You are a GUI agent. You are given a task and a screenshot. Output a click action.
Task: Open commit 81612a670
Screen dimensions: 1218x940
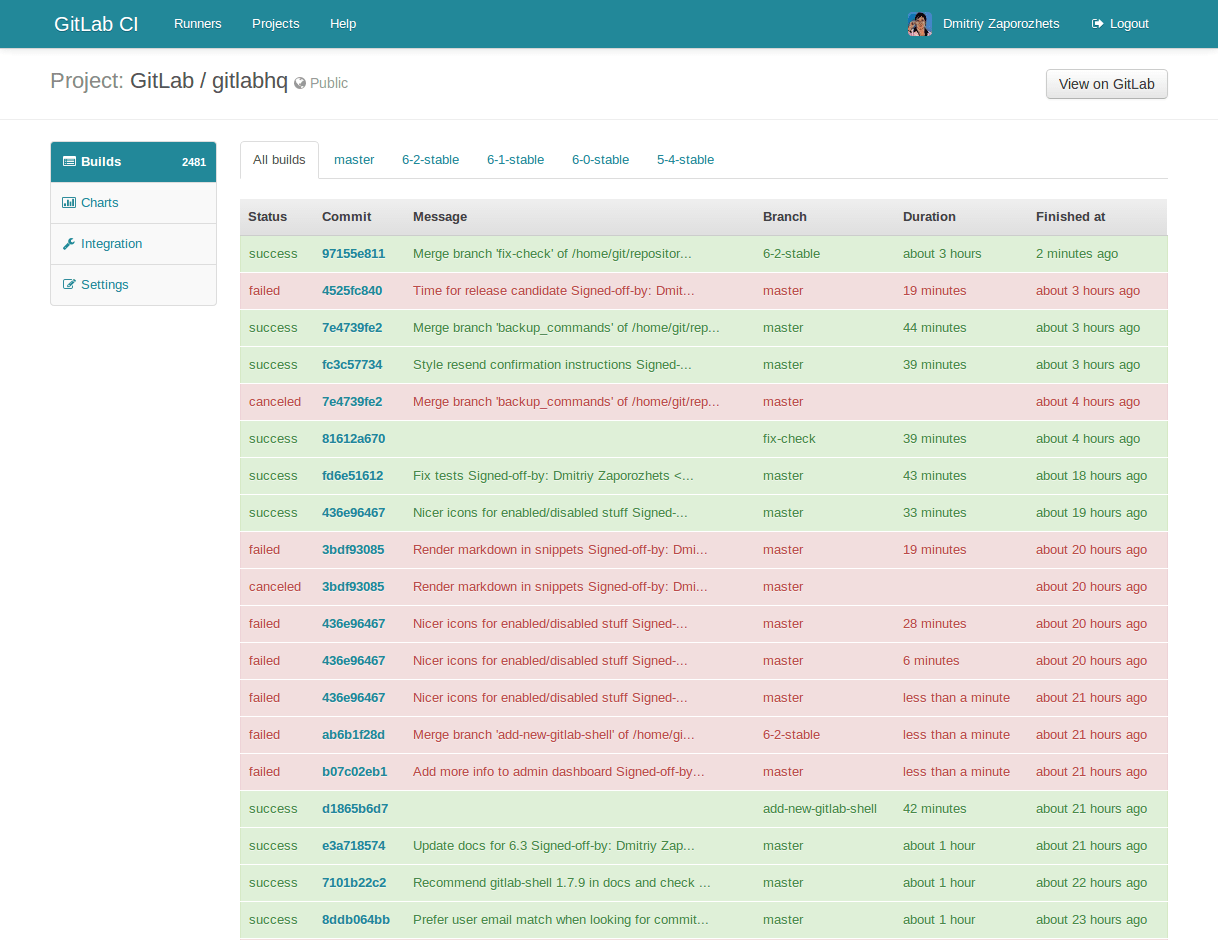pos(353,439)
